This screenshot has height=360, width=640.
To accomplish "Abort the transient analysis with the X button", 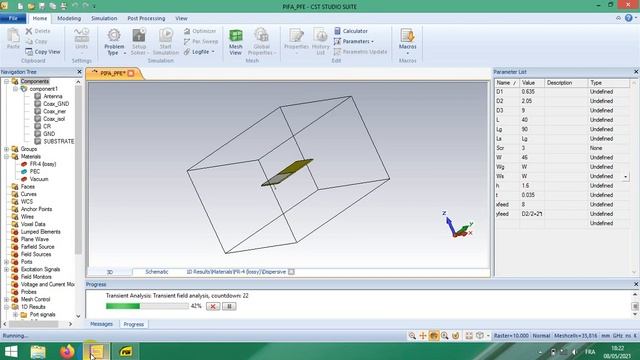I will (x=213, y=306).
